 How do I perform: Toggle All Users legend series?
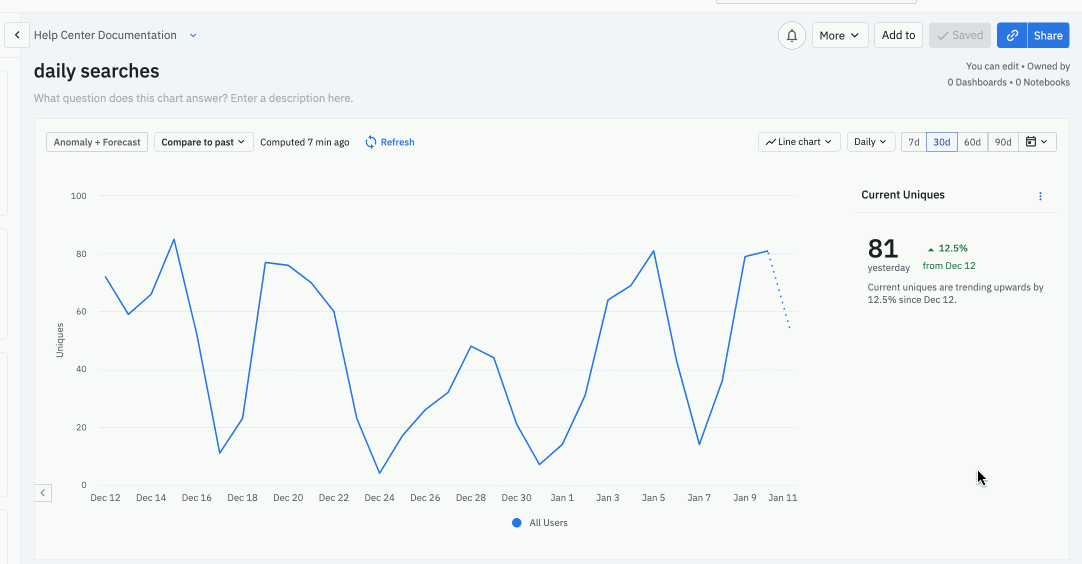point(539,523)
